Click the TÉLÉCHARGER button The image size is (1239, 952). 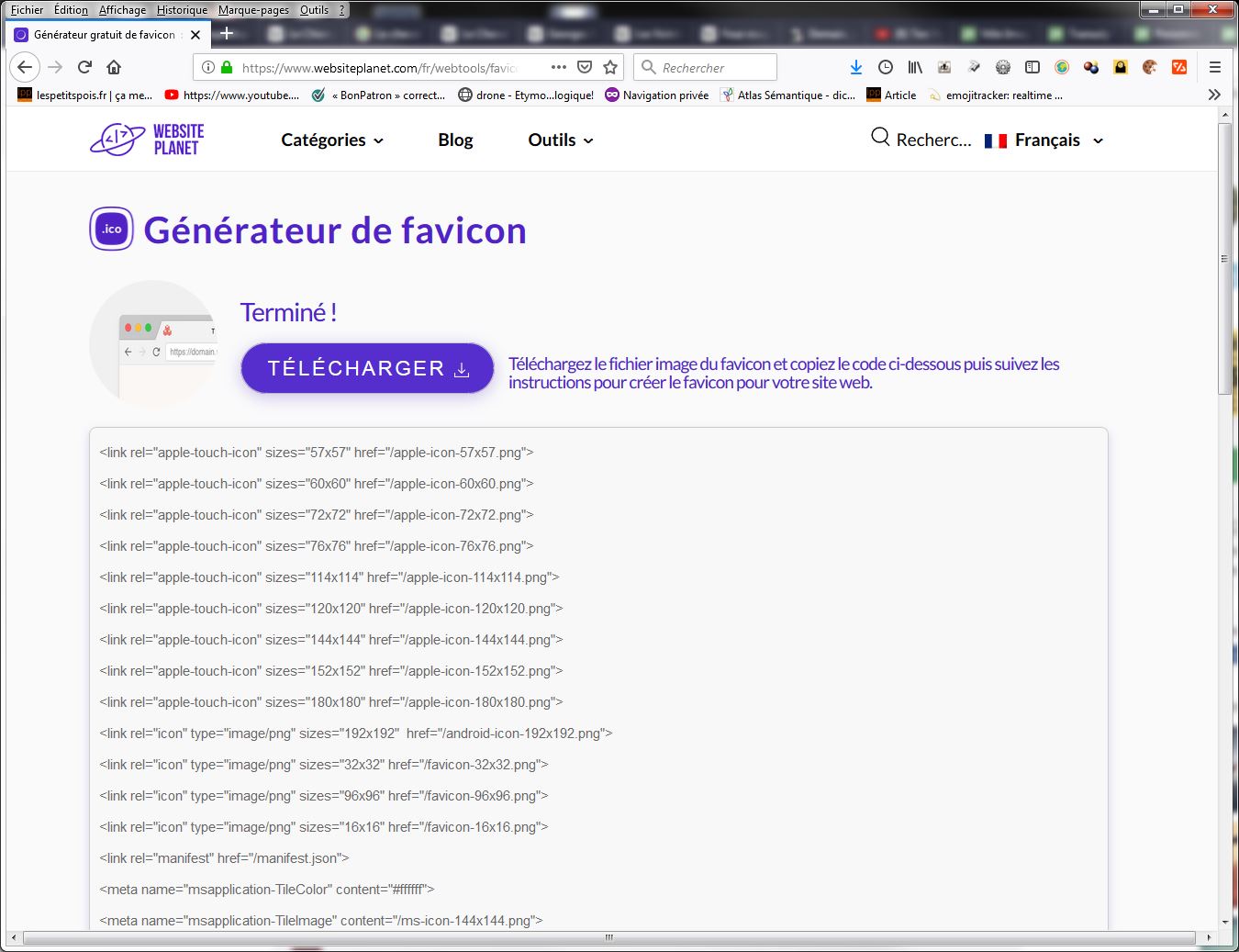[x=367, y=368]
